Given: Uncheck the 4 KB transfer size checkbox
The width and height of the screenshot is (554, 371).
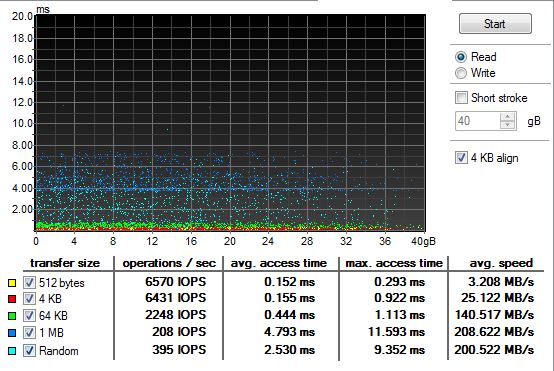Looking at the screenshot, I should pos(29,299).
